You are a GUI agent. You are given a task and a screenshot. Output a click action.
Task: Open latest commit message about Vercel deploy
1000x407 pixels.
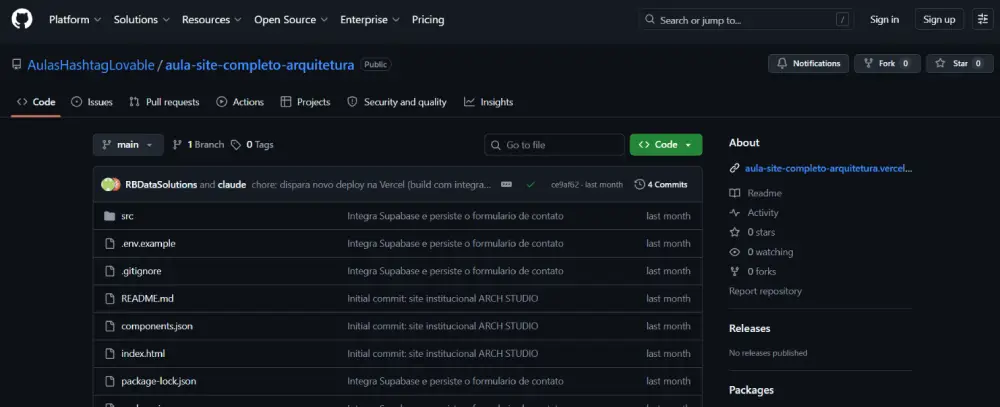372,184
